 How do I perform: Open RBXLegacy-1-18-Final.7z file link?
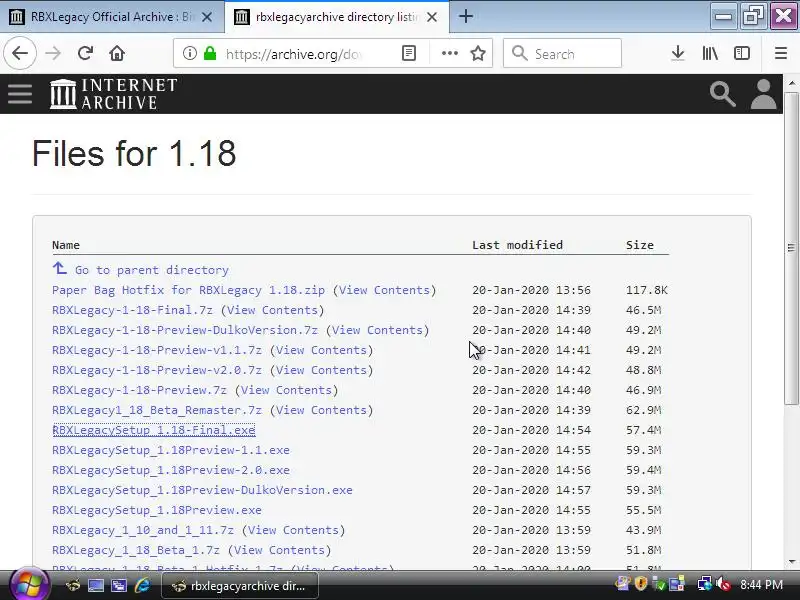(132, 310)
